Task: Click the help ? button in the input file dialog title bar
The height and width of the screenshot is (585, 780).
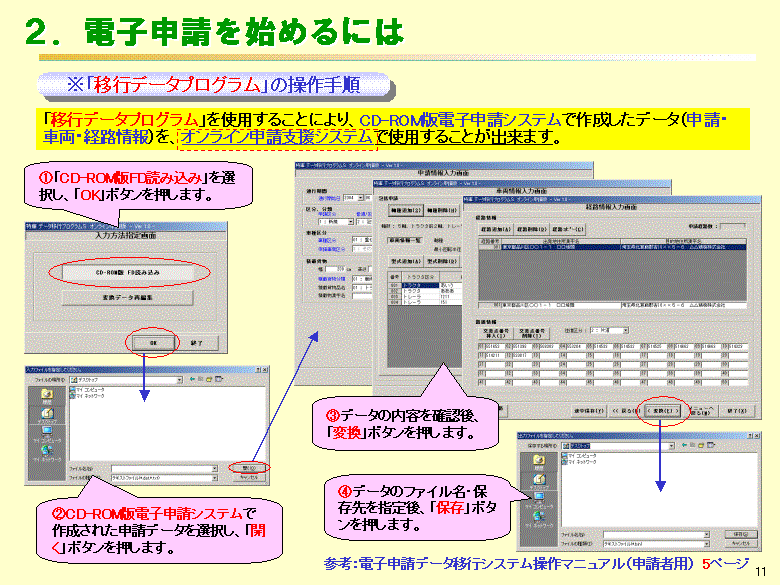Action: [258, 370]
